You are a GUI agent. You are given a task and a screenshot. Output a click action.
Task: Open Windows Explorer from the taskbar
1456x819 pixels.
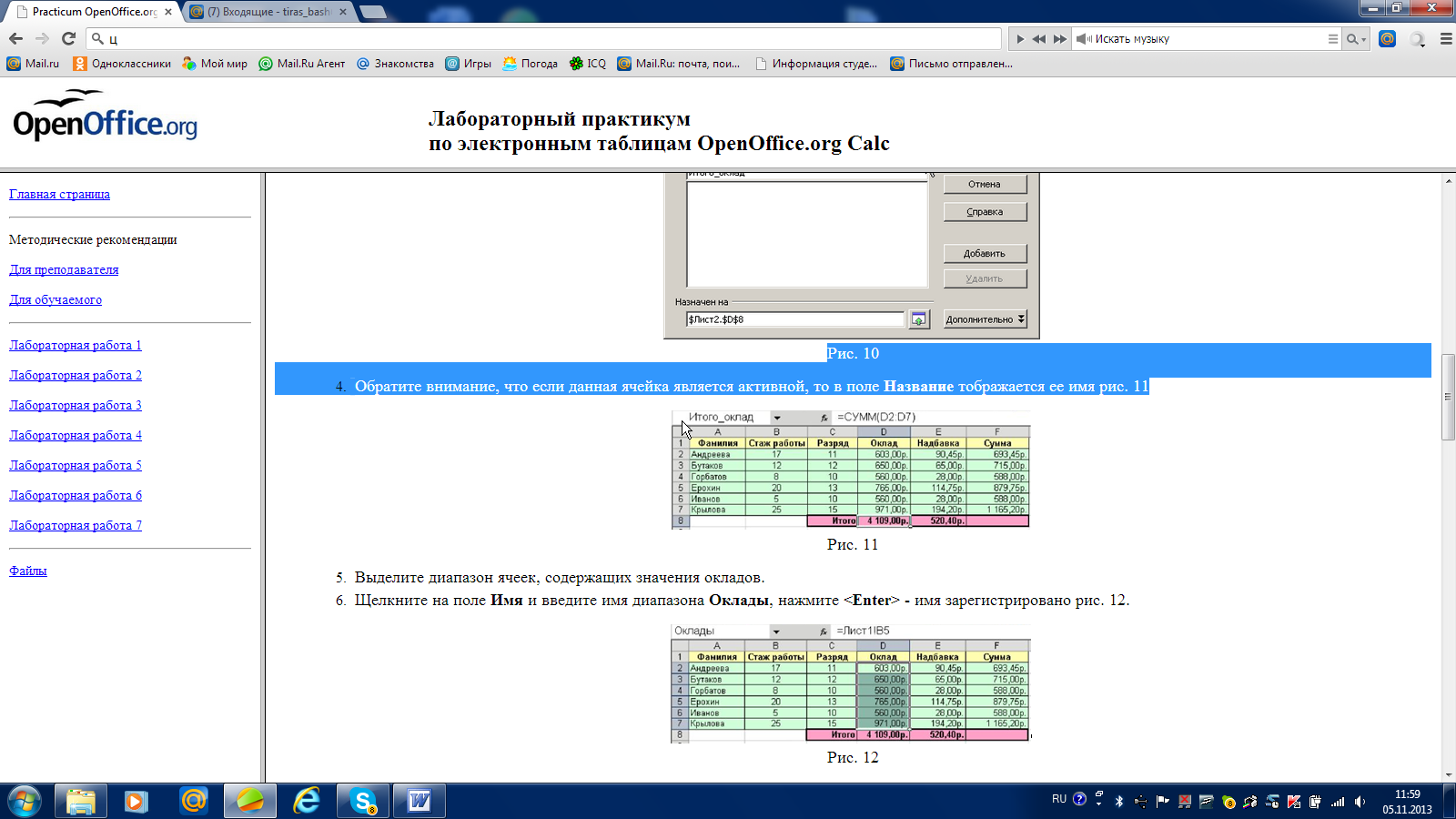(80, 801)
